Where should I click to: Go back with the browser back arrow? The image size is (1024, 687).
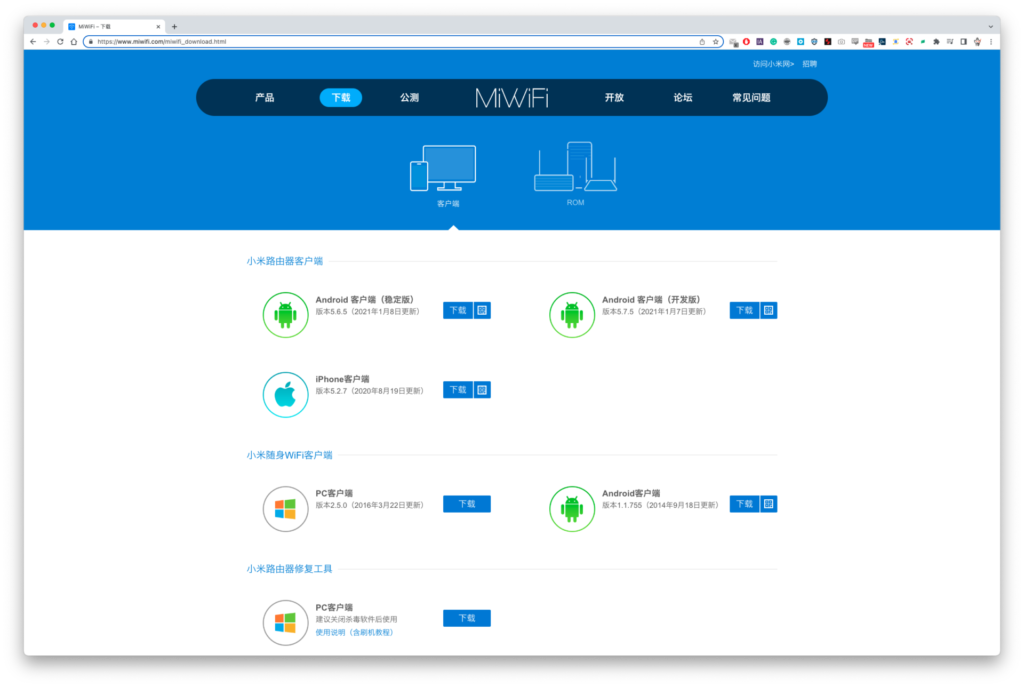click(33, 42)
